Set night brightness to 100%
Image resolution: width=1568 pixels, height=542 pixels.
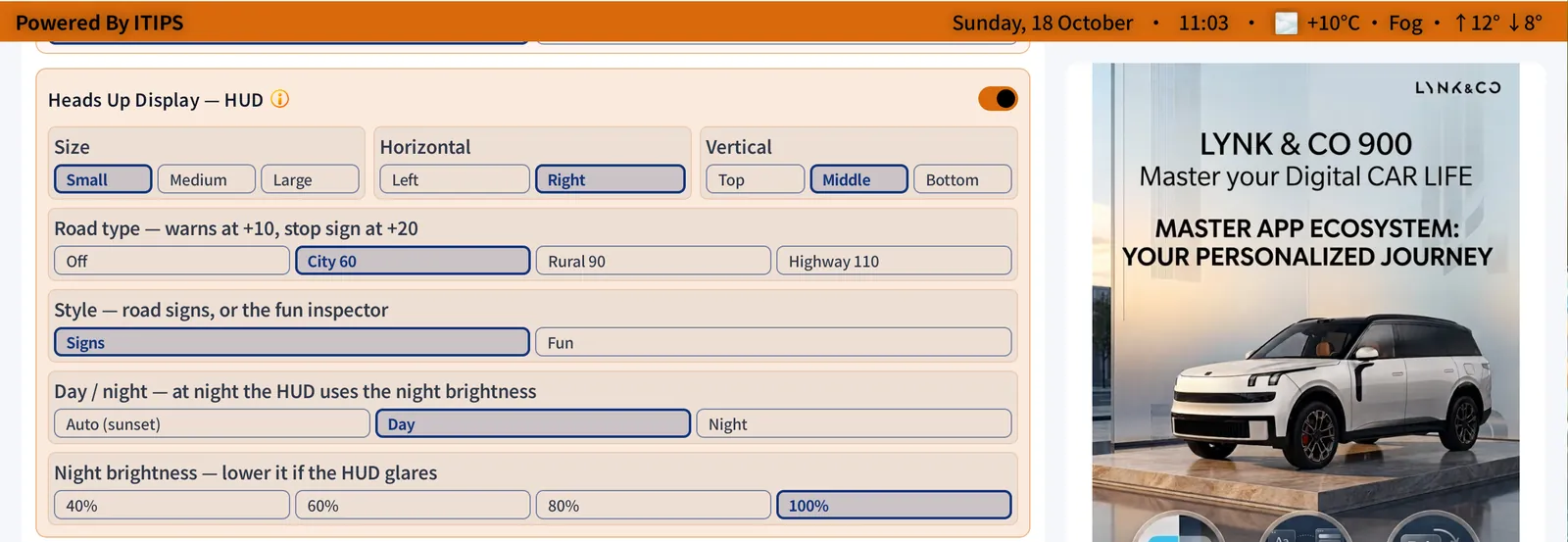(894, 505)
